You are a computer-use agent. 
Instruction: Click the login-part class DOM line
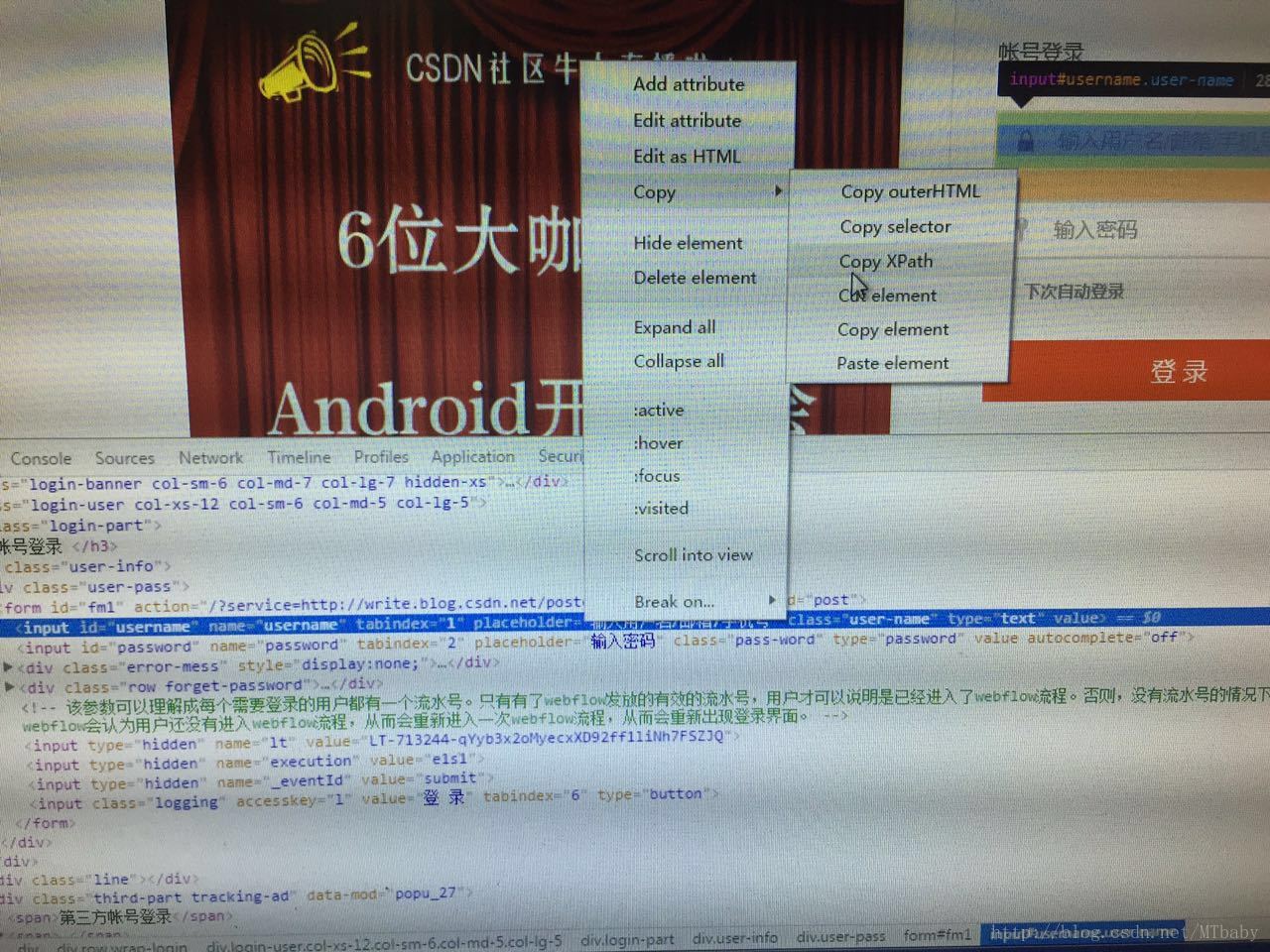[x=80, y=526]
